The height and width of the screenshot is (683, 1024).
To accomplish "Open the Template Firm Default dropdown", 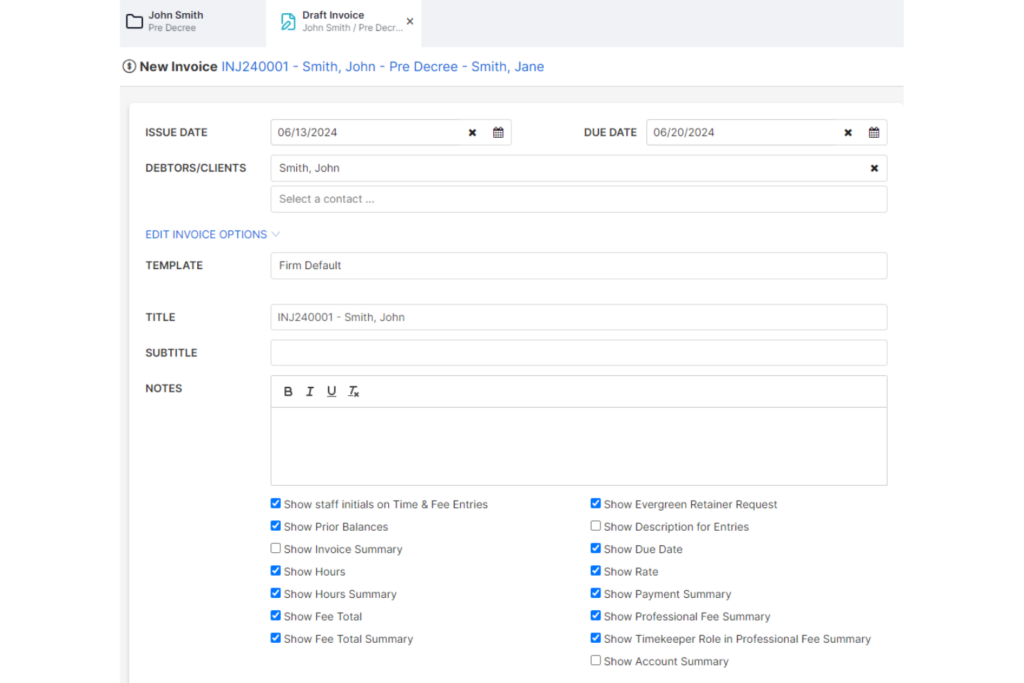I will point(579,266).
